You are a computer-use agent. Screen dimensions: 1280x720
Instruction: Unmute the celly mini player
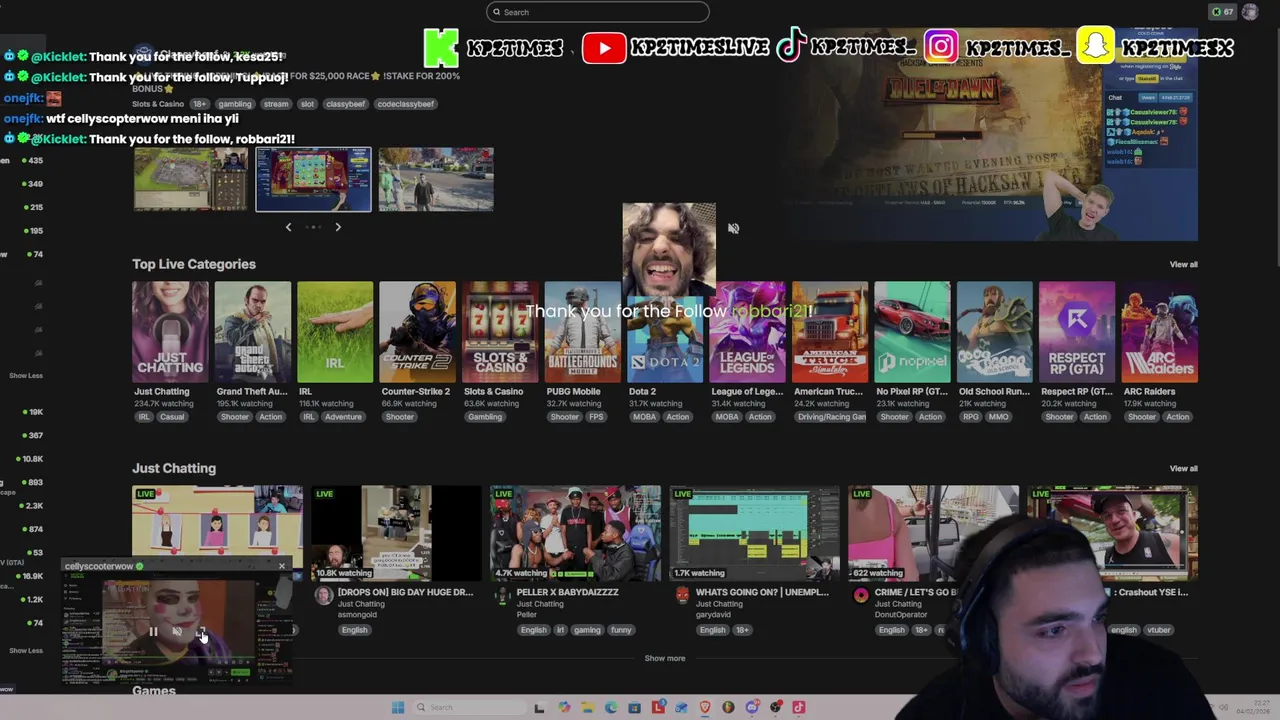tap(177, 631)
